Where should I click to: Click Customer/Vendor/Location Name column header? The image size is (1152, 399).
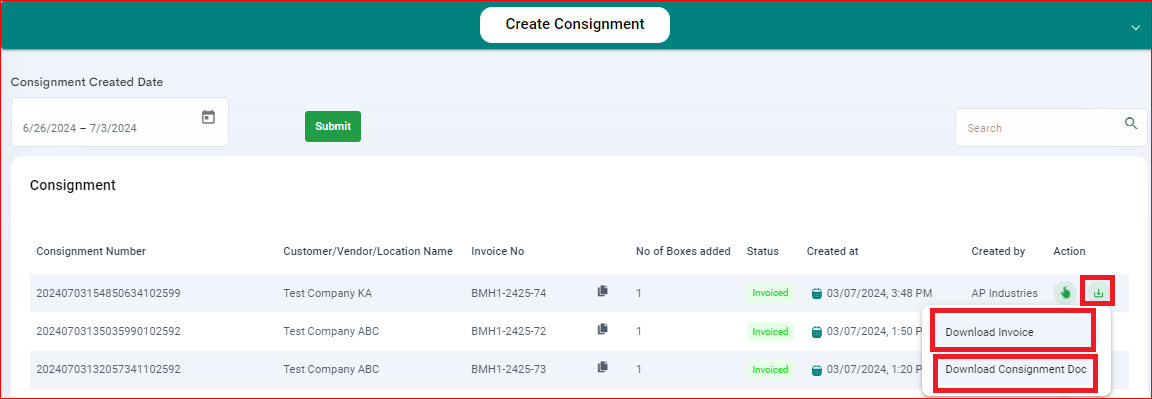[368, 251]
